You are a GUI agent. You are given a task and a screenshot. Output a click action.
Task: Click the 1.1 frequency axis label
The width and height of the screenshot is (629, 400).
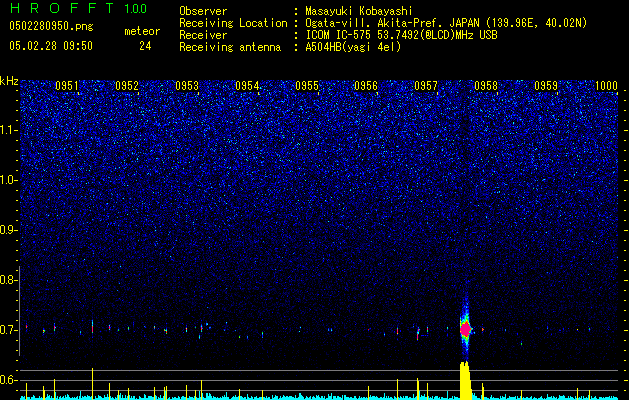click(9, 130)
